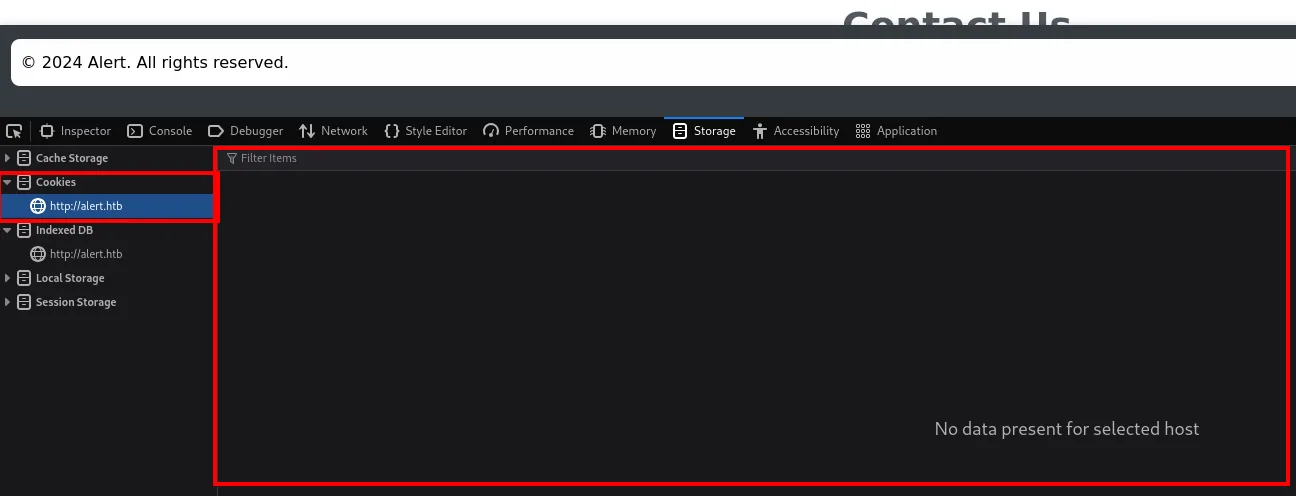The image size is (1296, 496).
Task: Switch to the Console tab
Action: click(x=160, y=131)
